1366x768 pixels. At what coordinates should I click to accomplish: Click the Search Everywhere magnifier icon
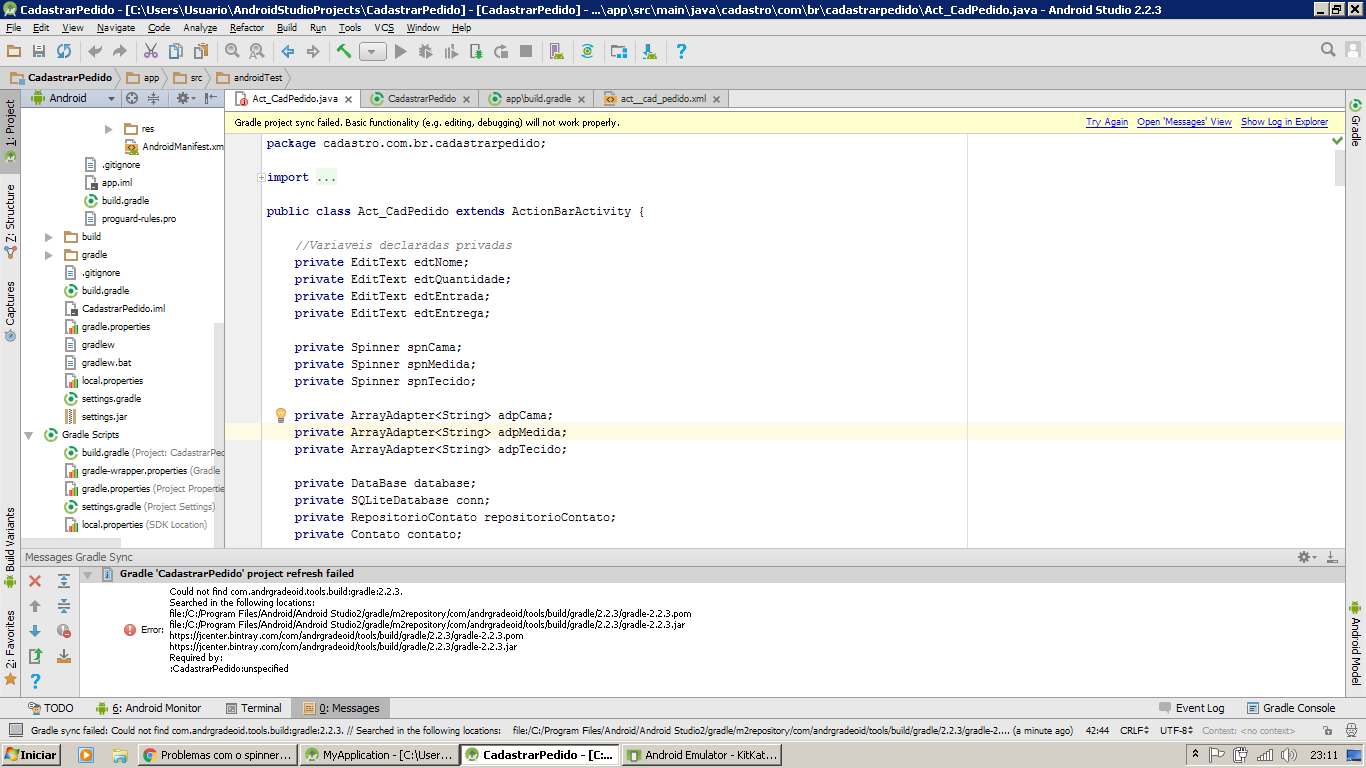click(x=1328, y=50)
